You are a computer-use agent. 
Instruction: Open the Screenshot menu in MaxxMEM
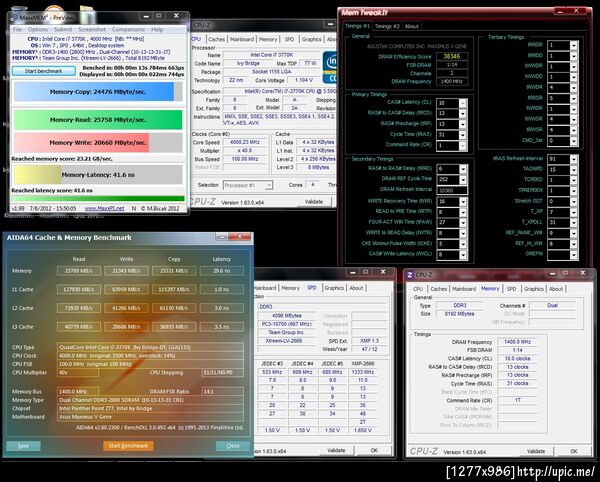pos(92,29)
